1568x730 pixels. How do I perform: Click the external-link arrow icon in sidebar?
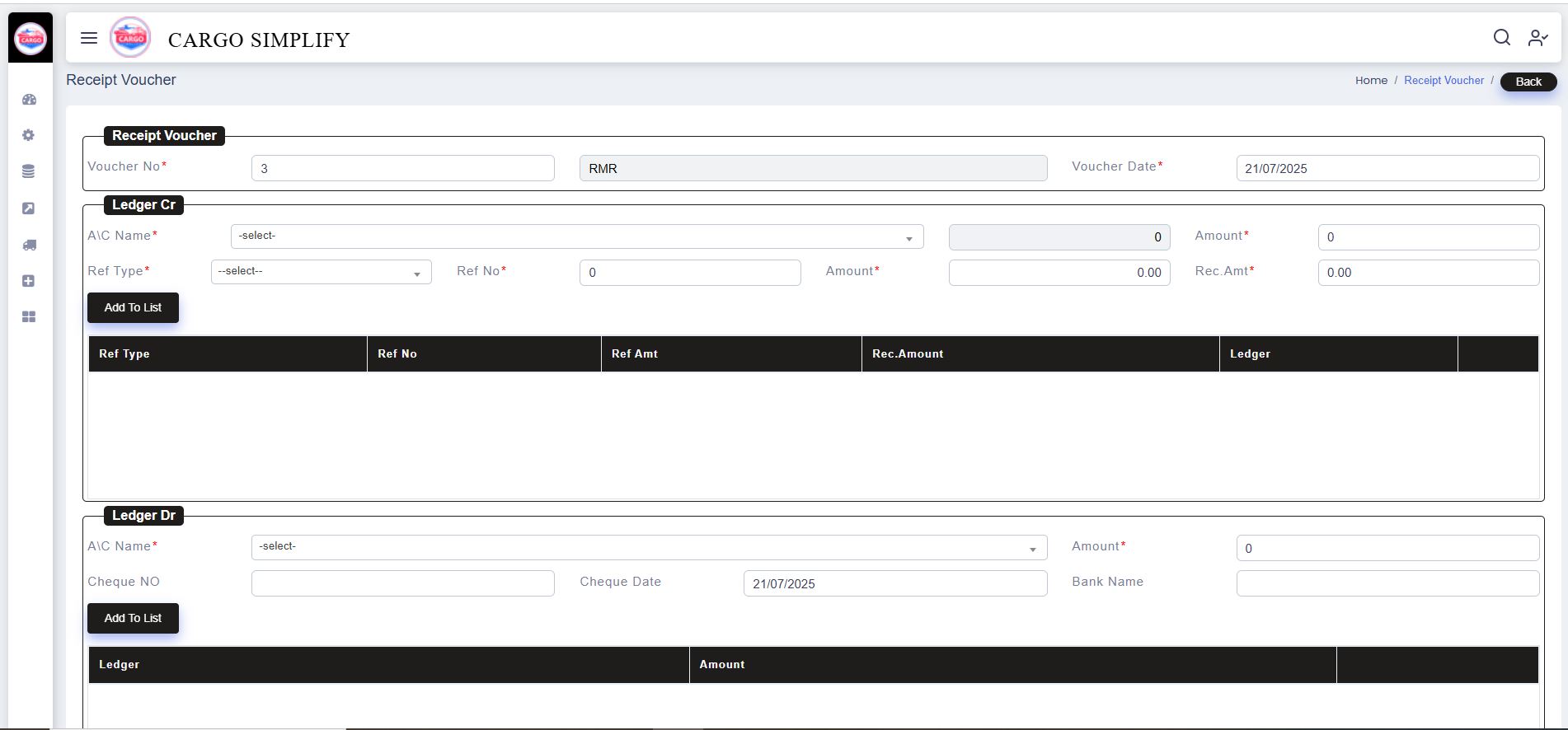click(x=29, y=208)
